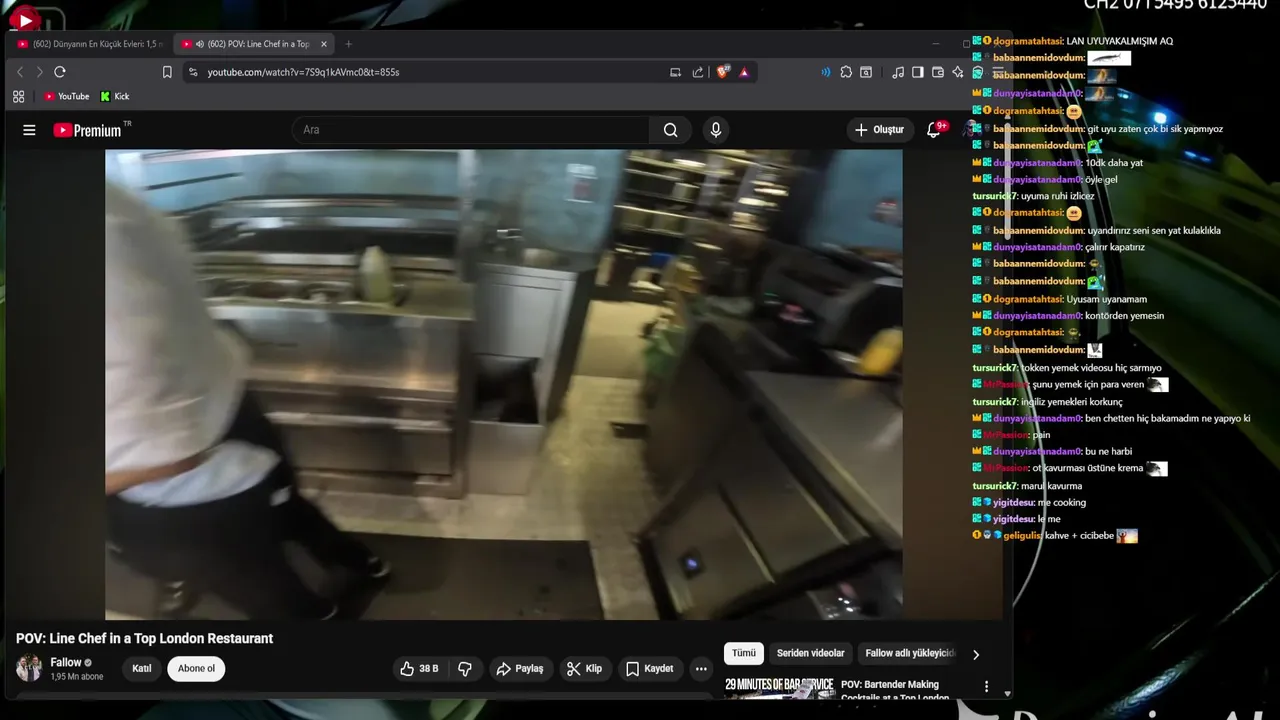1280x720 pixels.
Task: Open the tab search icon
Action: [x=866, y=72]
